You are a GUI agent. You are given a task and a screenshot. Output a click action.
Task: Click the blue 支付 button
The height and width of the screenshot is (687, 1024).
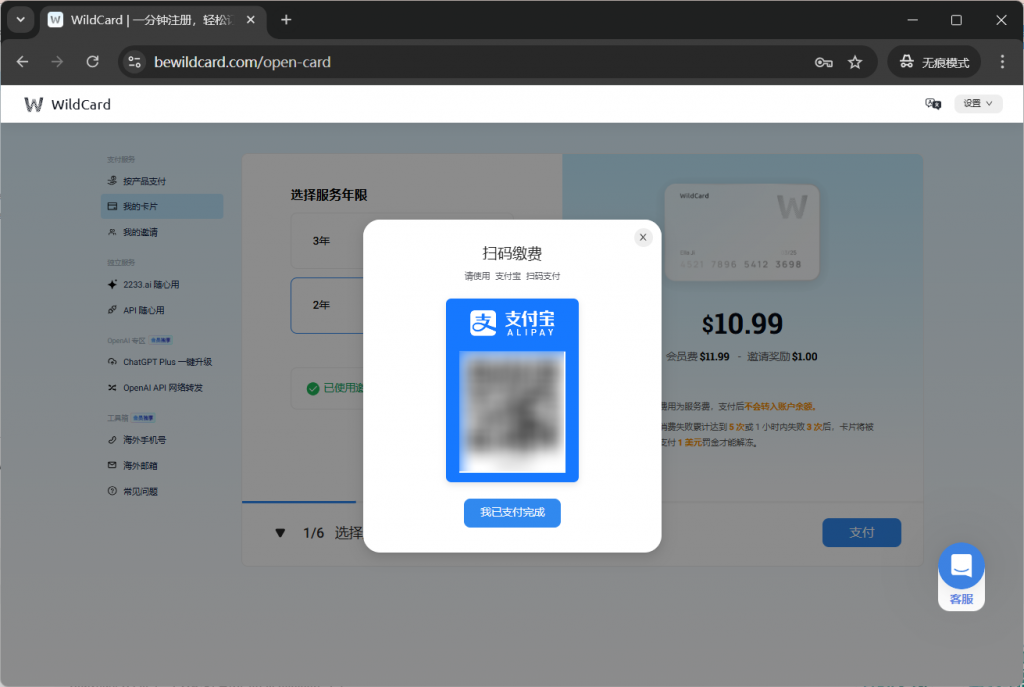click(x=861, y=532)
